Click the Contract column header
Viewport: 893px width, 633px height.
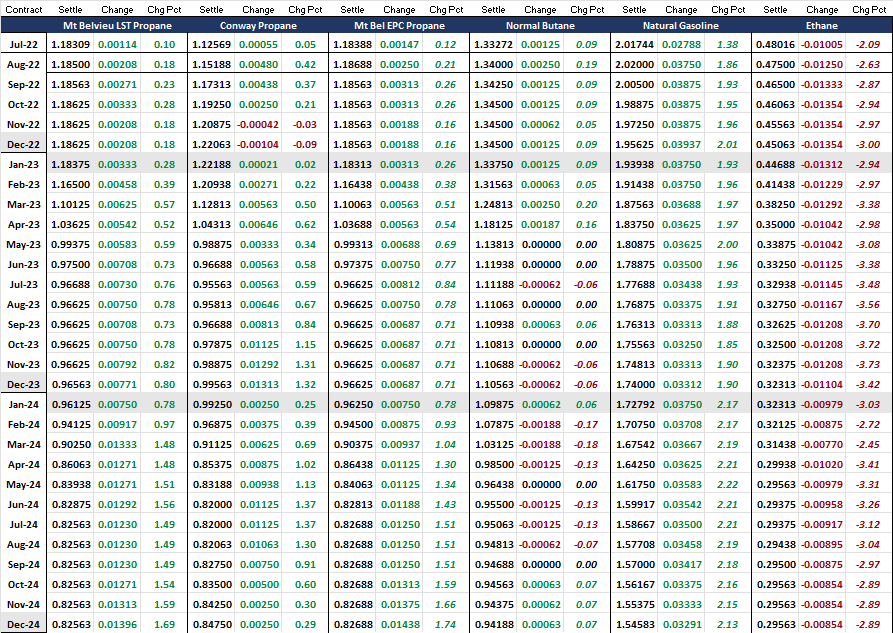click(x=24, y=10)
